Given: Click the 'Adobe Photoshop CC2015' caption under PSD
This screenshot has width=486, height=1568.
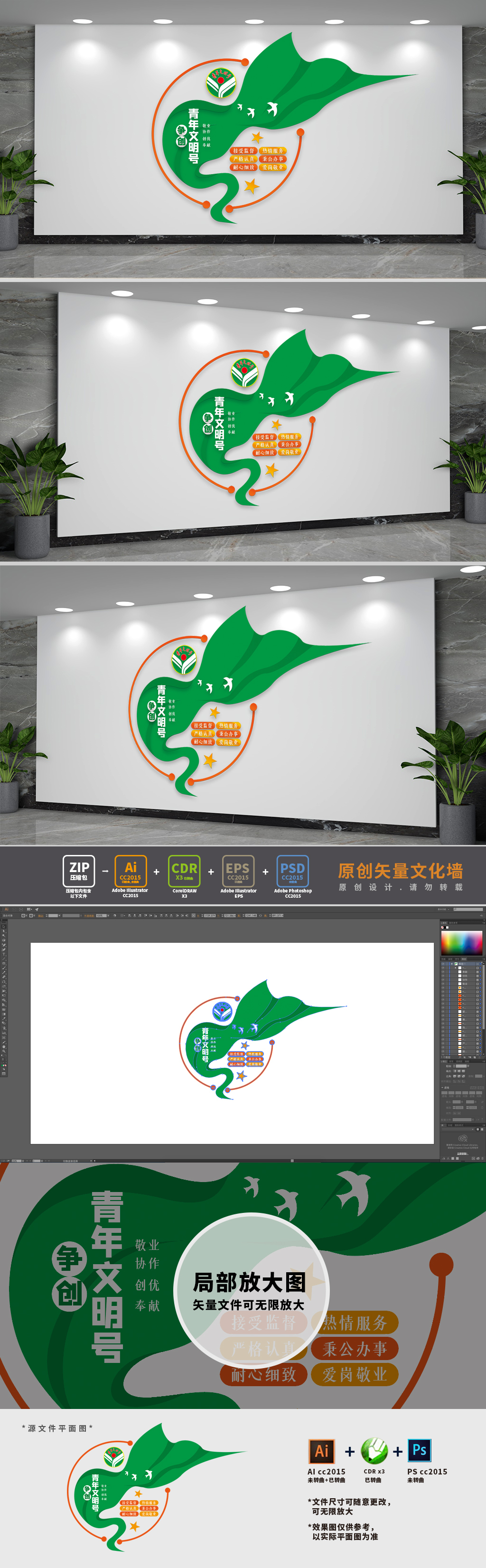Looking at the screenshot, I should [x=292, y=893].
